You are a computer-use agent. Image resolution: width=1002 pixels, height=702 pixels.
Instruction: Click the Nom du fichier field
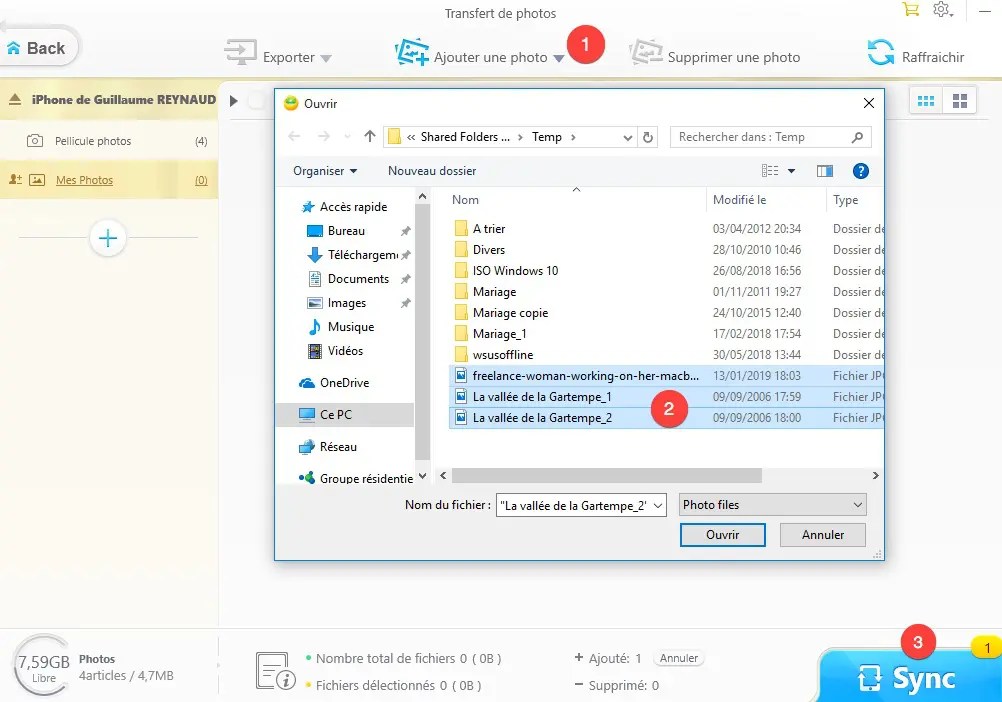pyautogui.click(x=581, y=505)
